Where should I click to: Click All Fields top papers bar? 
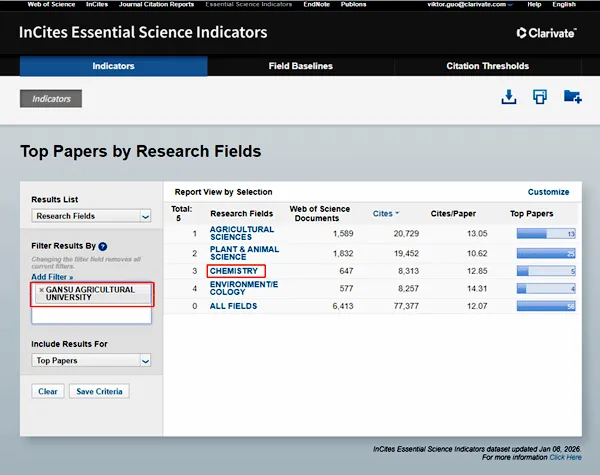546,306
